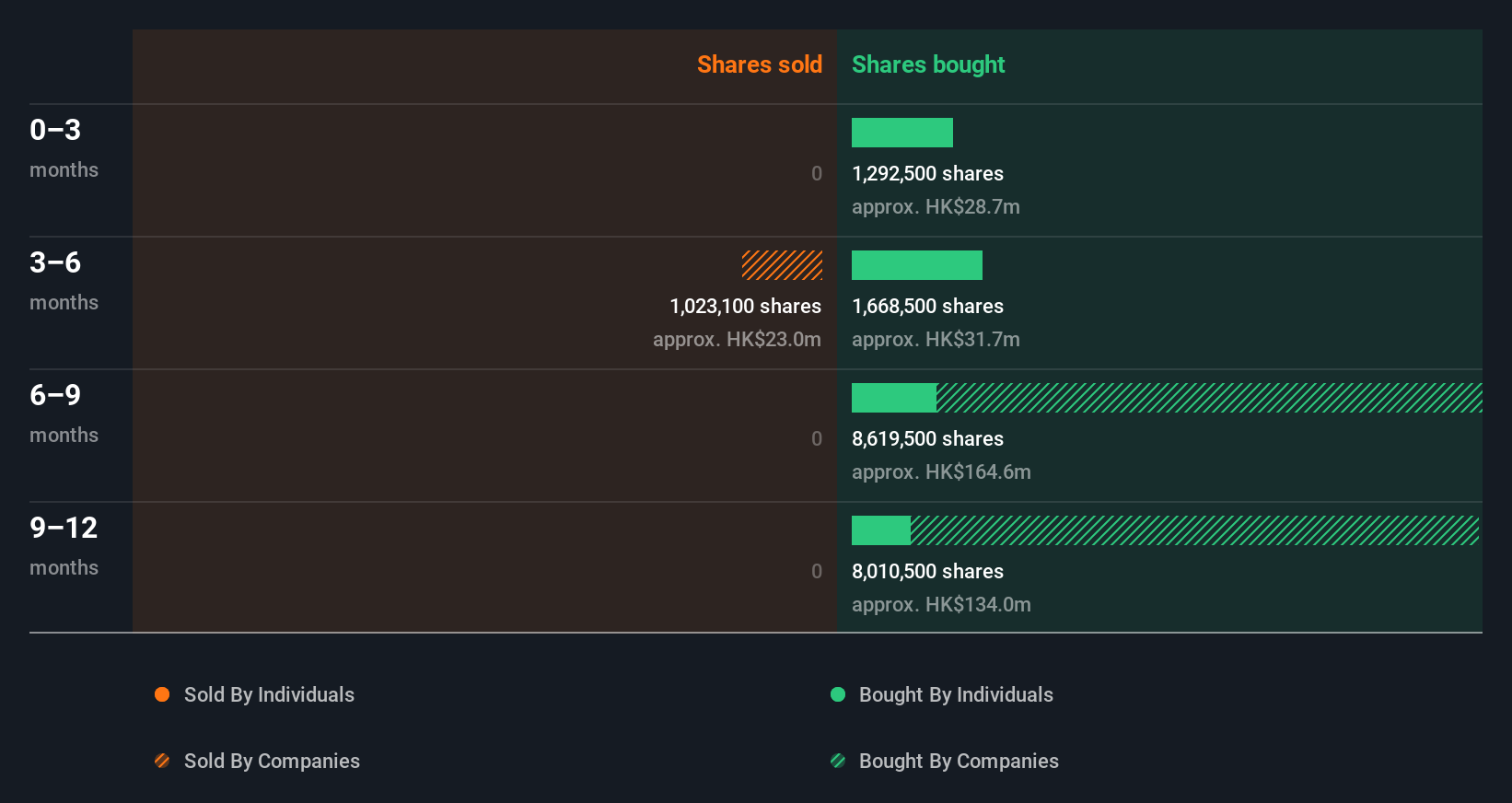
Task: Click the orange striped sold bar for 3–6 months
Action: point(782,265)
